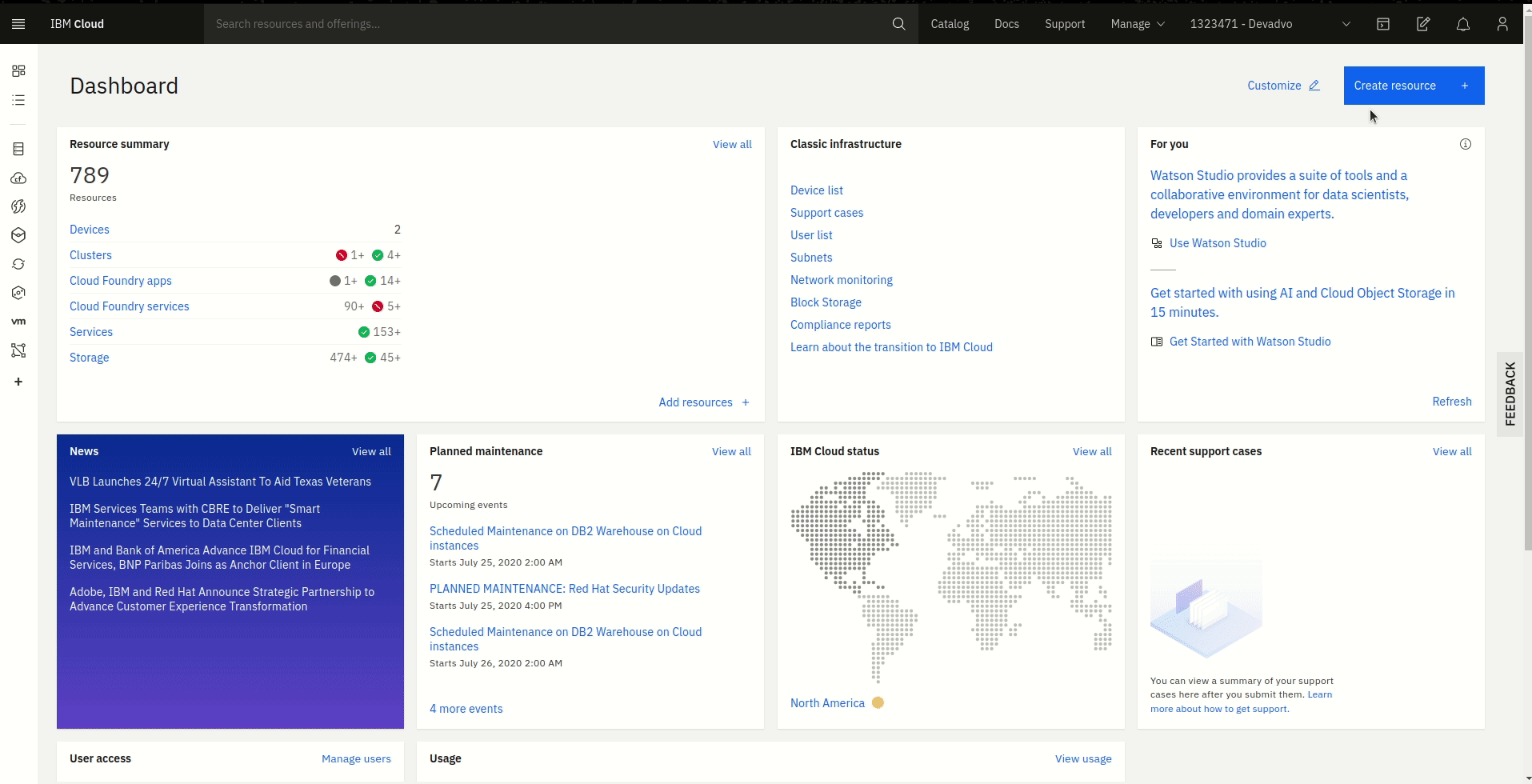Open the FEEDBACK side tab

(1510, 394)
